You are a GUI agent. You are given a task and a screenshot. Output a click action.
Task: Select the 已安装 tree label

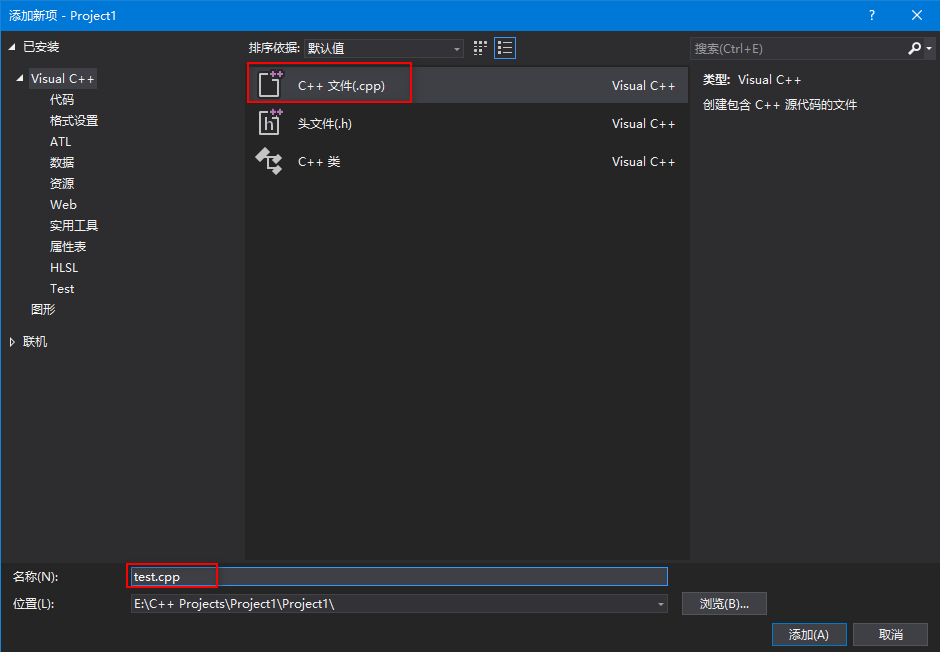[41, 47]
